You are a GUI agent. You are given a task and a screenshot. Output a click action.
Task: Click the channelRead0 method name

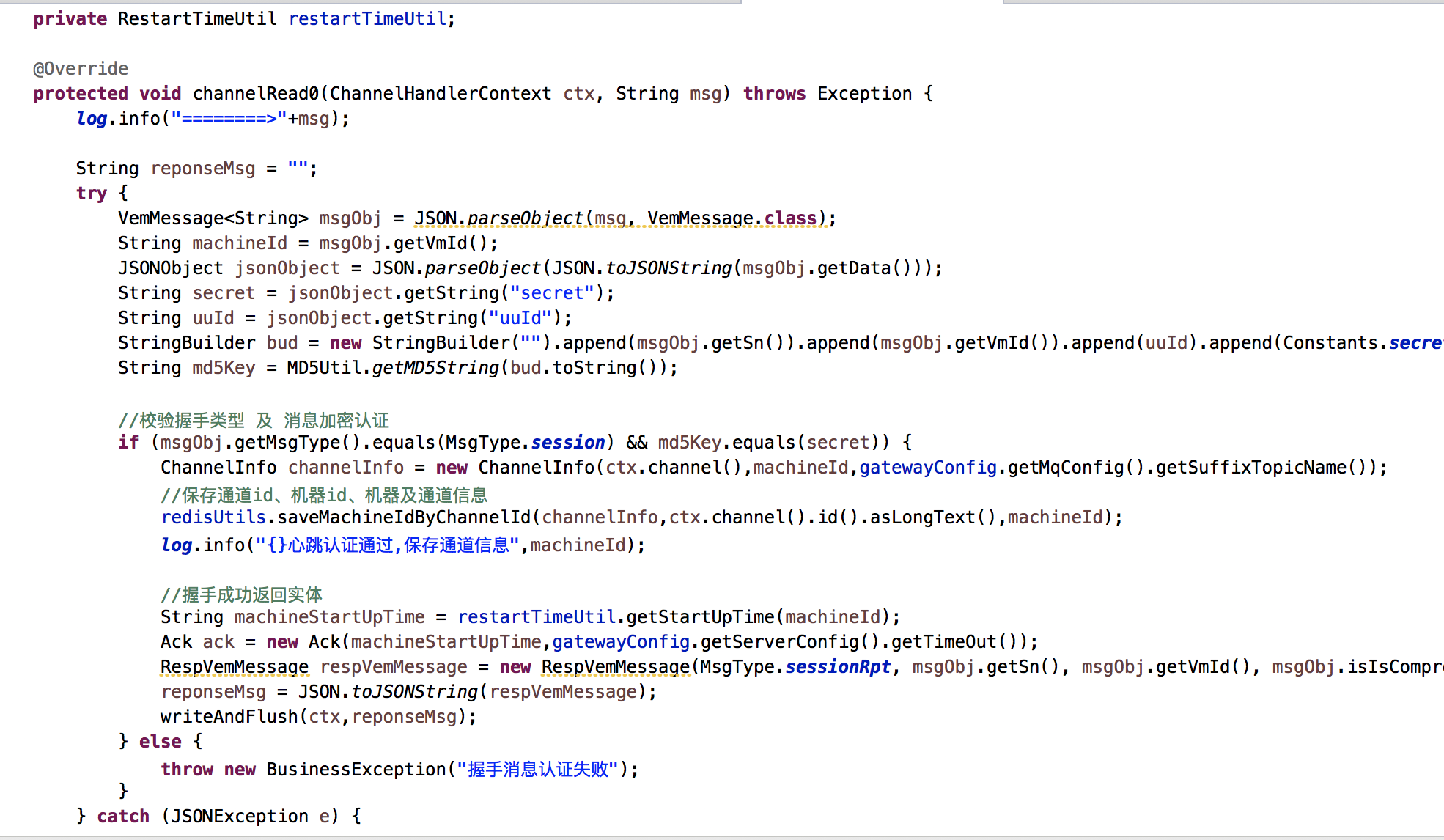(x=256, y=94)
